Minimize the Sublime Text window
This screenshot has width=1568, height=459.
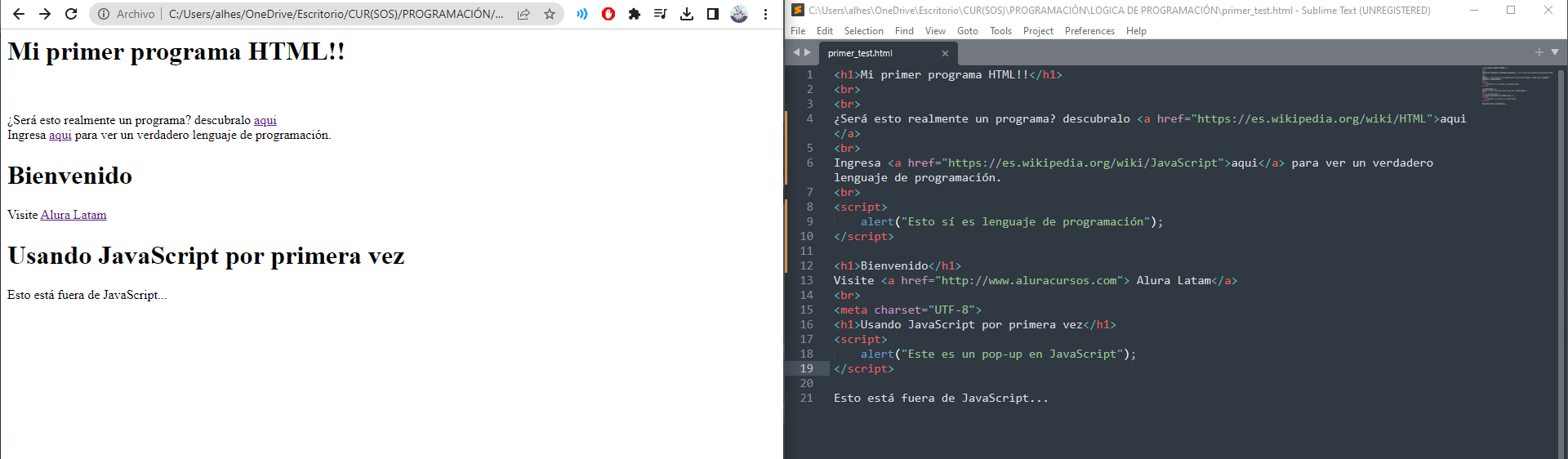pos(1474,11)
